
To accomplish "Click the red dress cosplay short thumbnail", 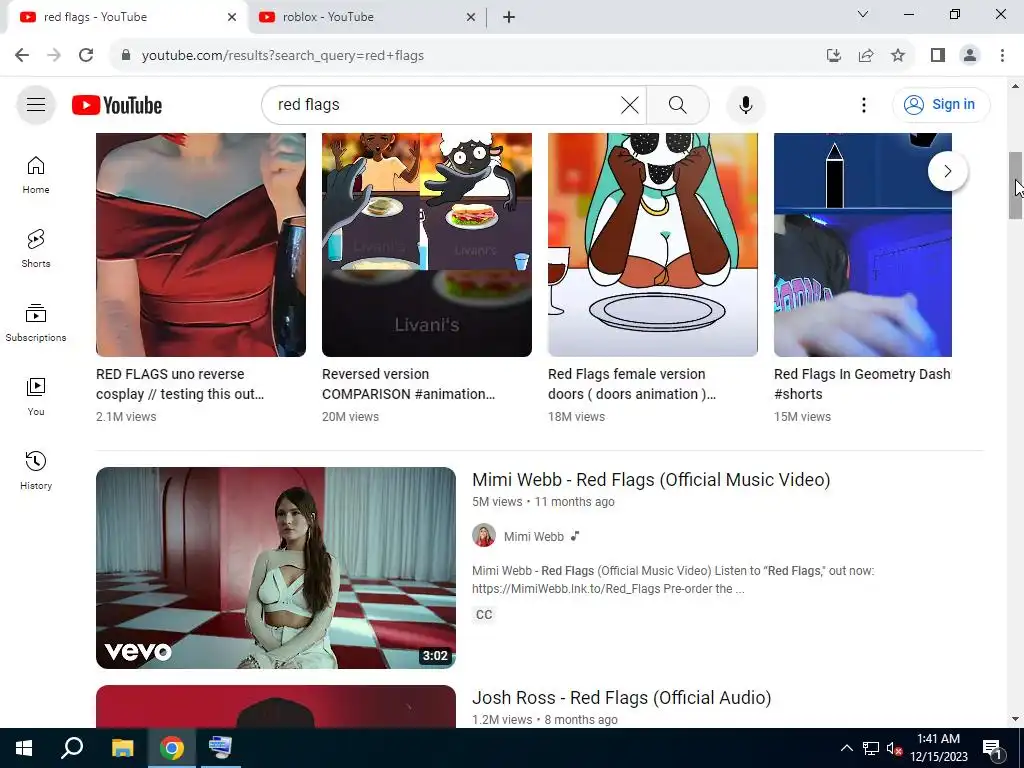I will pos(200,245).
